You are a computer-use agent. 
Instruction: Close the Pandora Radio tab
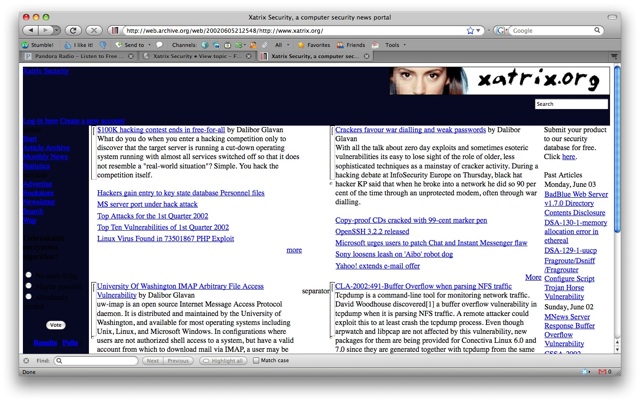coord(131,56)
